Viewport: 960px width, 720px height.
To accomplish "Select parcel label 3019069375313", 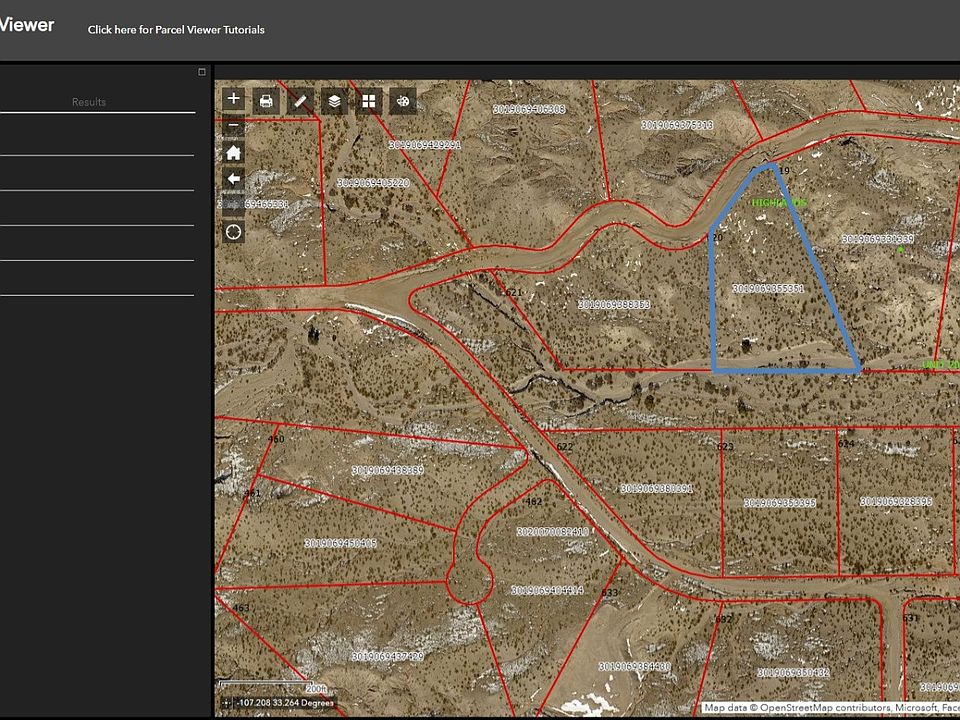I will 677,125.
